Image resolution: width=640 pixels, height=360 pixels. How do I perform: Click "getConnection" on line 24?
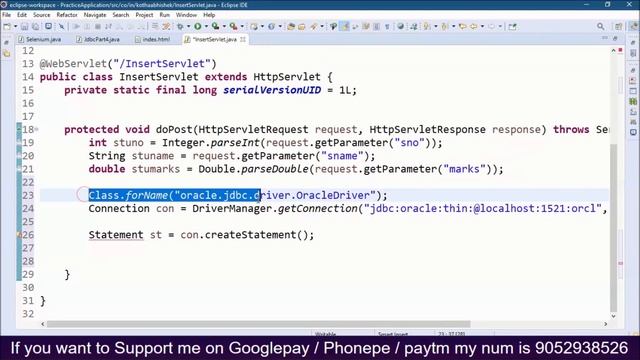pos(318,208)
